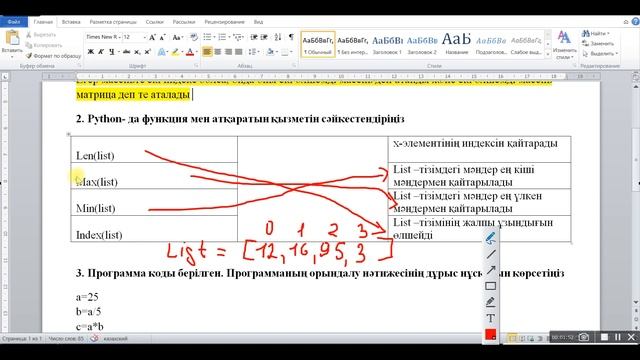Click the large Вставить paste icon
640x360 pixels.
12,38
